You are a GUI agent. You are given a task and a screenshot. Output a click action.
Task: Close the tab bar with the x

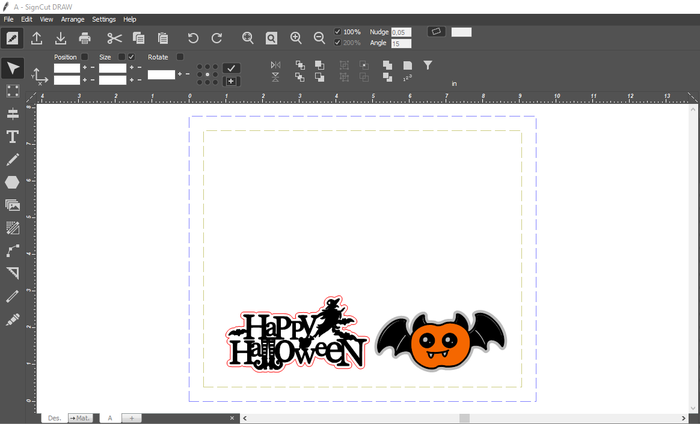coord(232,418)
